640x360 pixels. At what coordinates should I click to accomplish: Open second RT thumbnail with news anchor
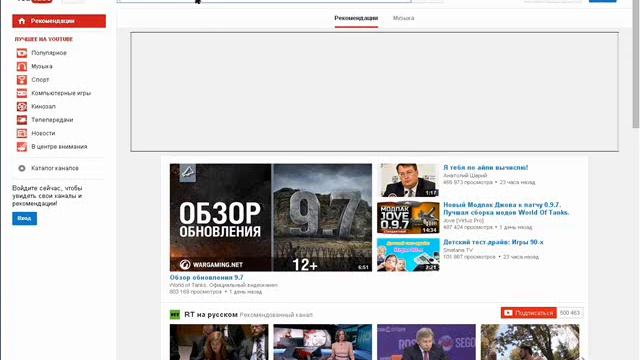322,342
